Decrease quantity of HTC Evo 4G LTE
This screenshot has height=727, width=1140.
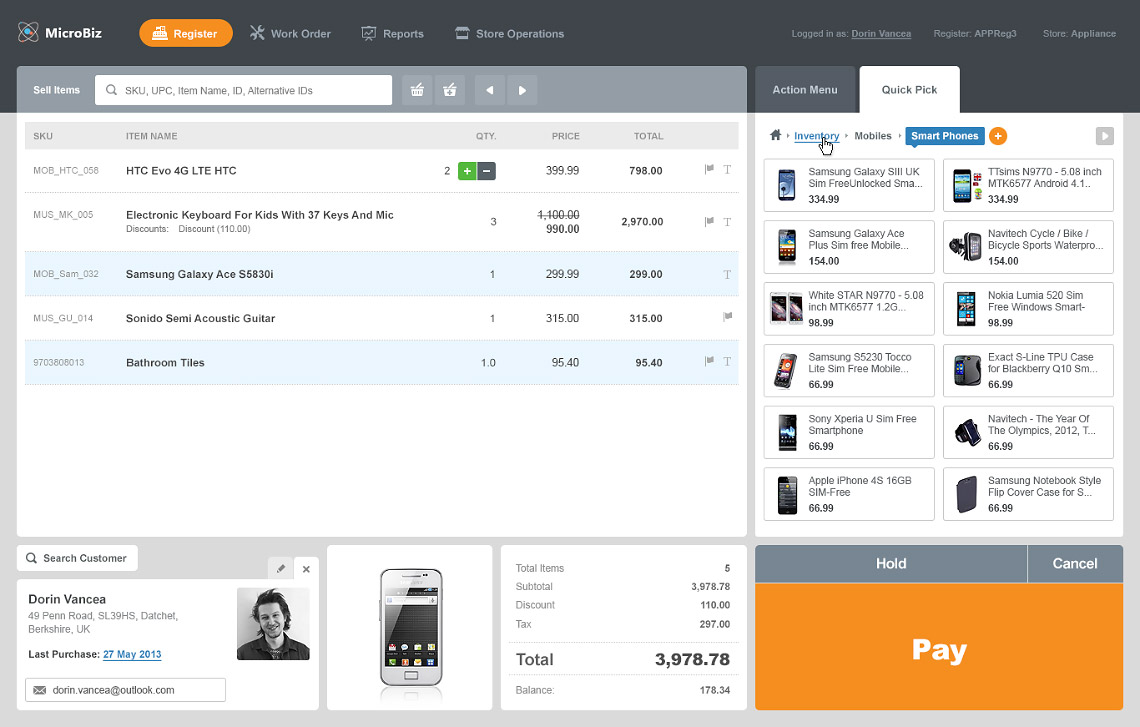click(x=486, y=171)
